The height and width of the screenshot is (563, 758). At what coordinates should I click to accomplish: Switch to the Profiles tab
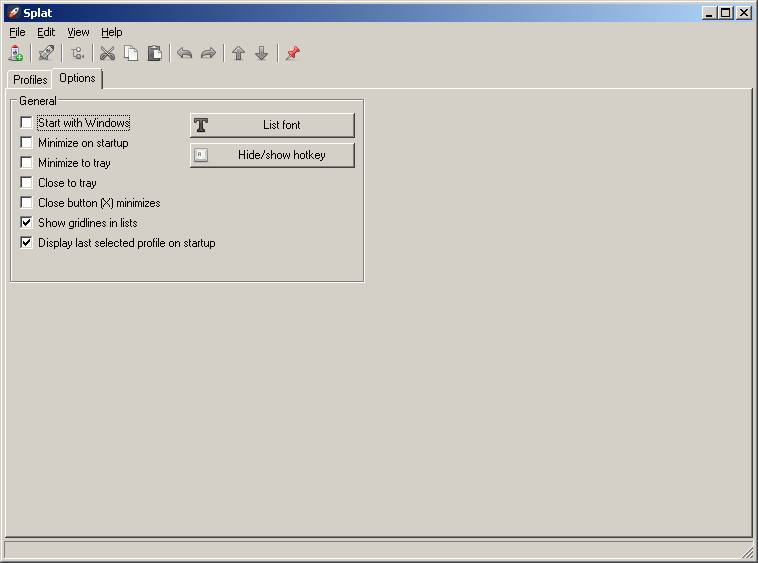pyautogui.click(x=30, y=80)
